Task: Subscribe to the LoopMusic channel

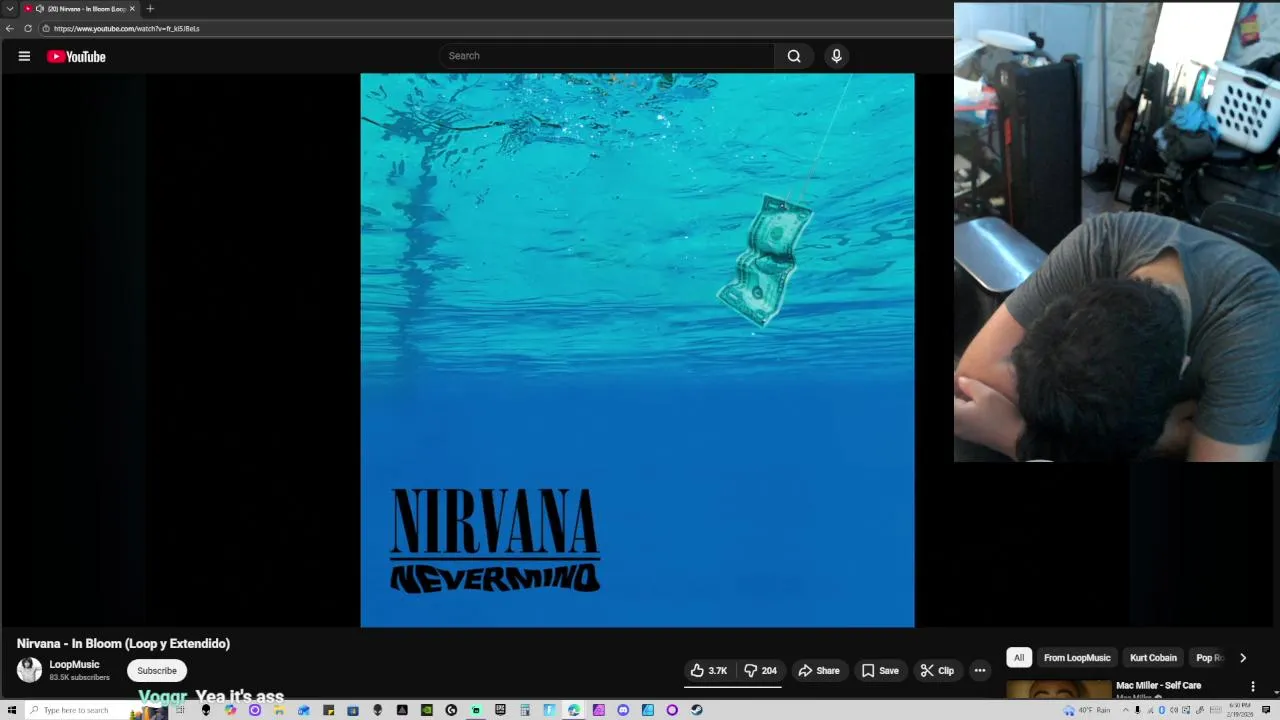Action: tap(157, 670)
